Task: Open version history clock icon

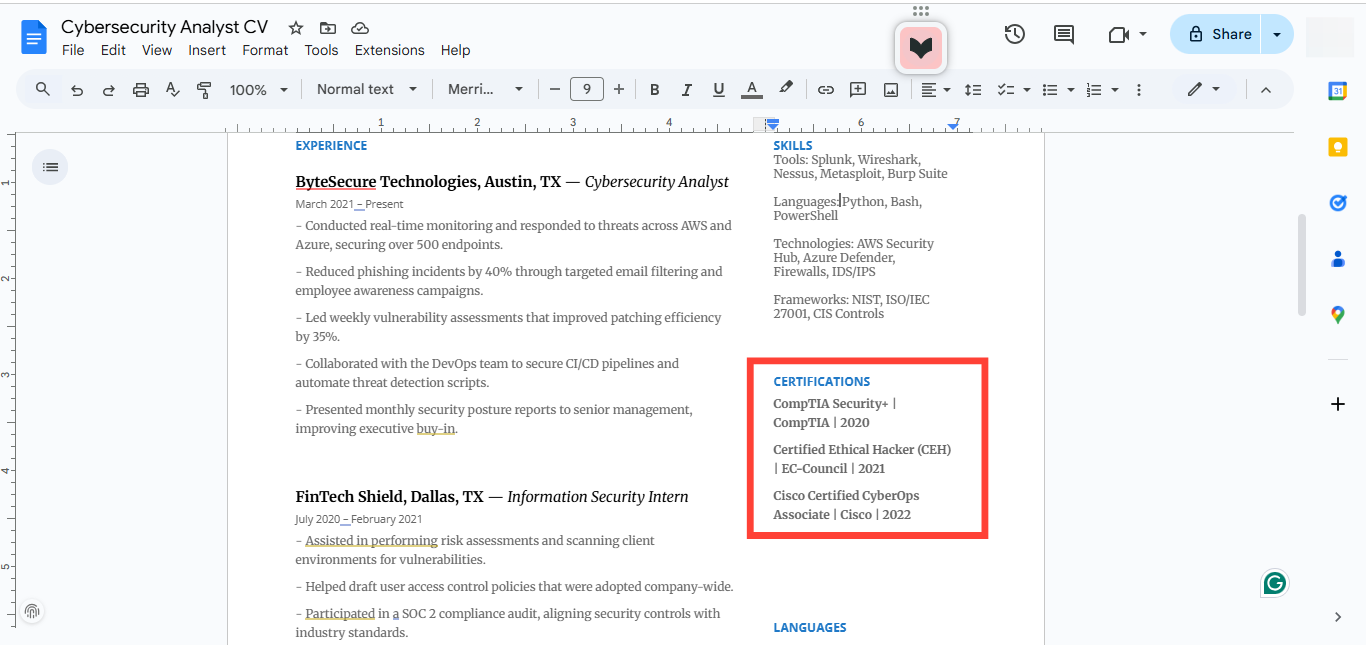Action: pos(1014,34)
